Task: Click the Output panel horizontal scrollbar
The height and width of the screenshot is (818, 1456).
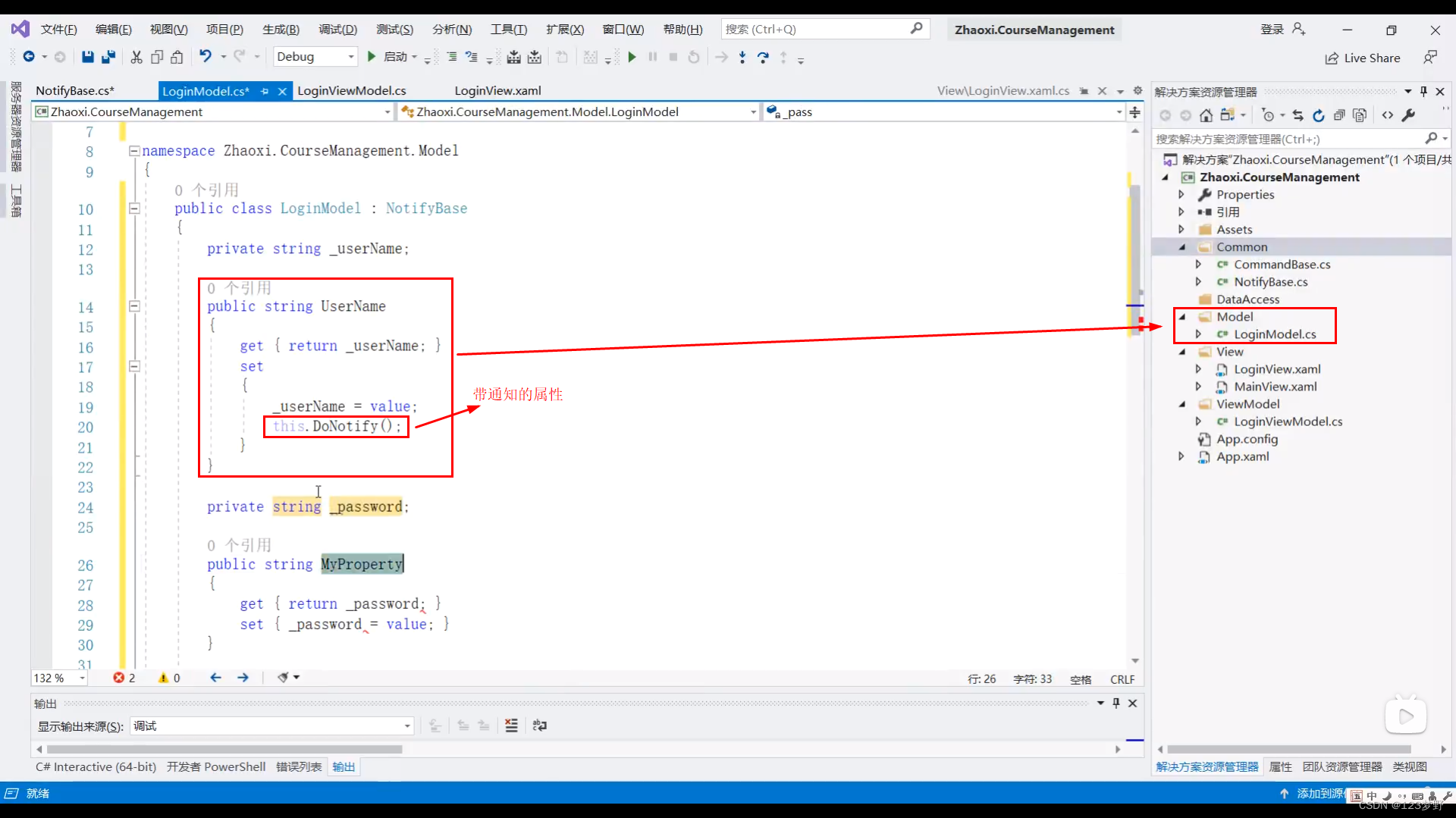Action: 224,749
